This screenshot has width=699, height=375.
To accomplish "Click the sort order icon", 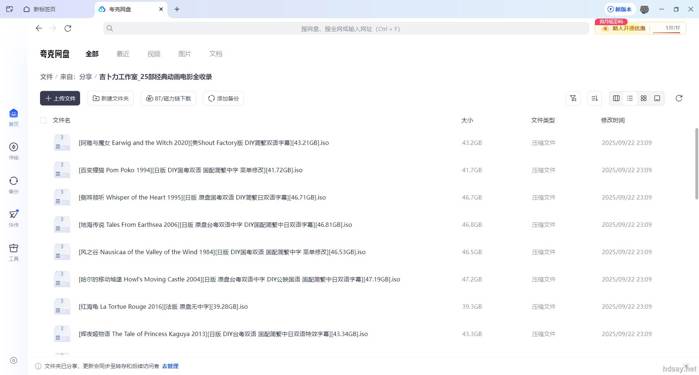I will 595,98.
